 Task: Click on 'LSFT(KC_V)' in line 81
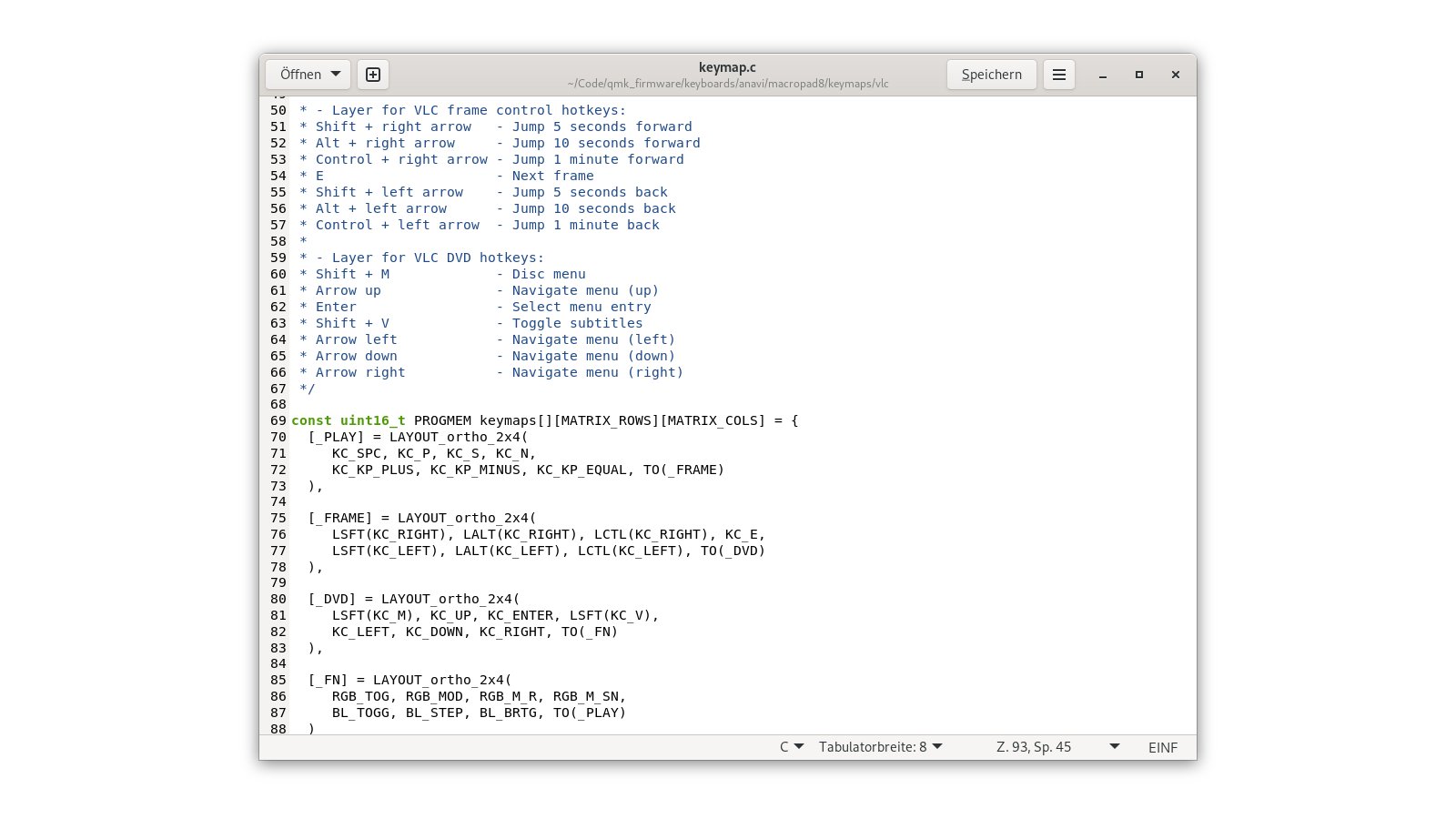tap(611, 615)
